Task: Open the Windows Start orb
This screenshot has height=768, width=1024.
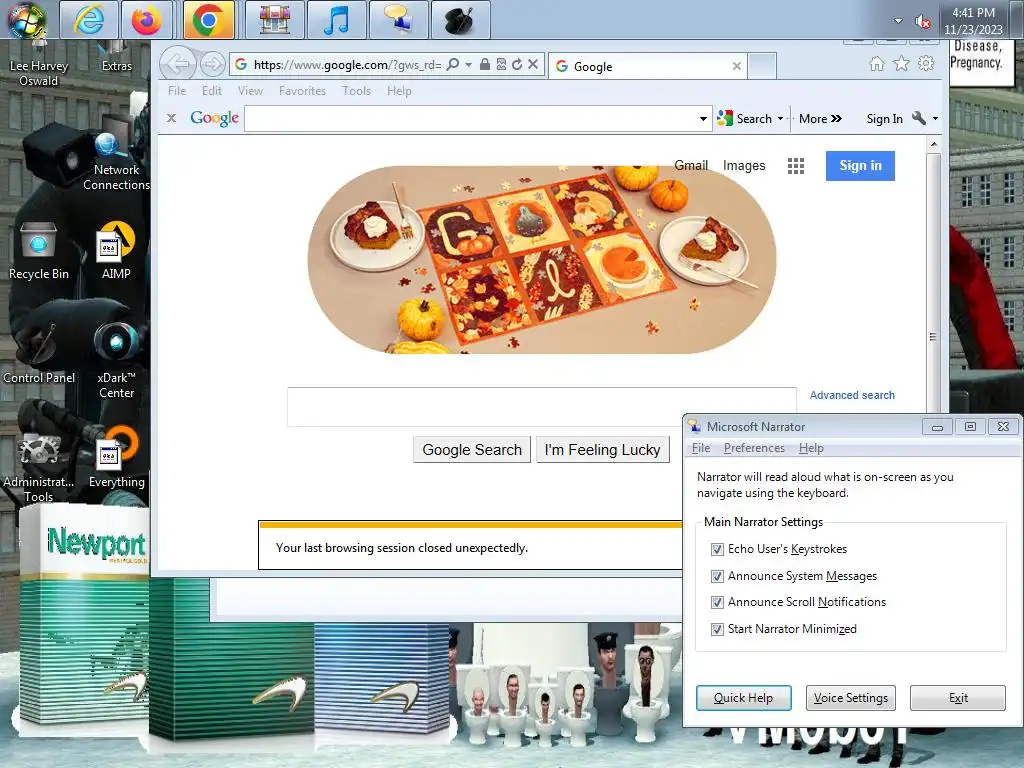Action: [26, 19]
